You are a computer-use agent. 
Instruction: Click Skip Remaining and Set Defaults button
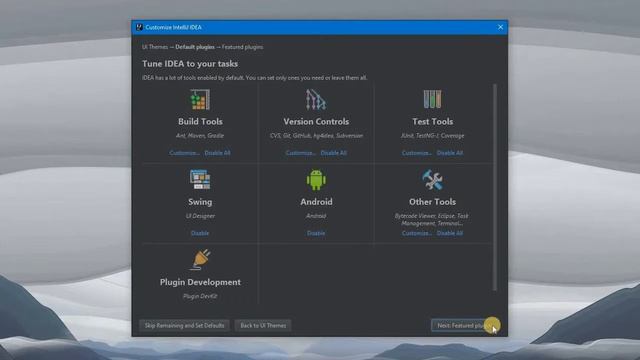click(x=184, y=325)
